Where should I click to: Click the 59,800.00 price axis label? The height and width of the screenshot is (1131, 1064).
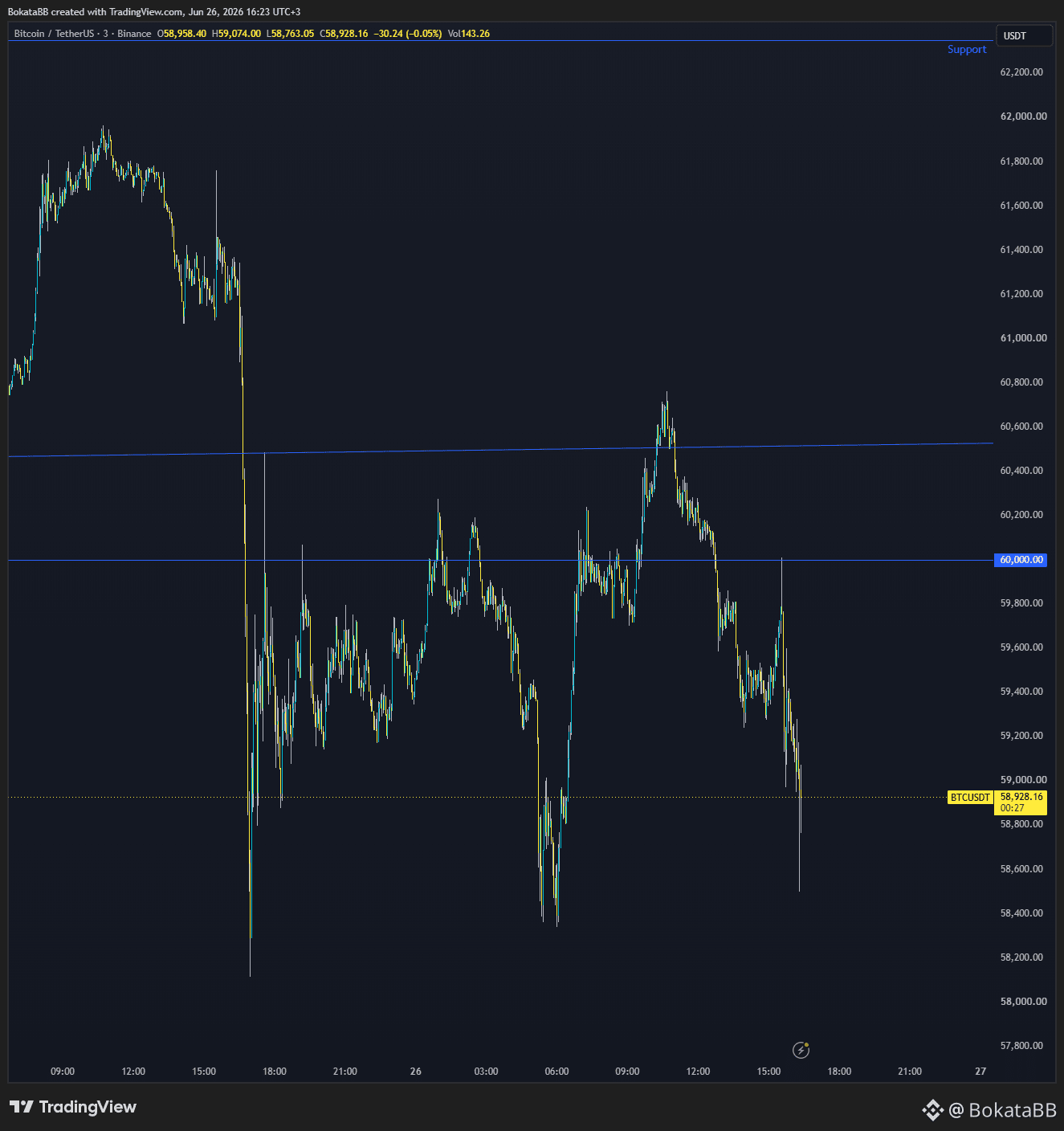[1021, 603]
